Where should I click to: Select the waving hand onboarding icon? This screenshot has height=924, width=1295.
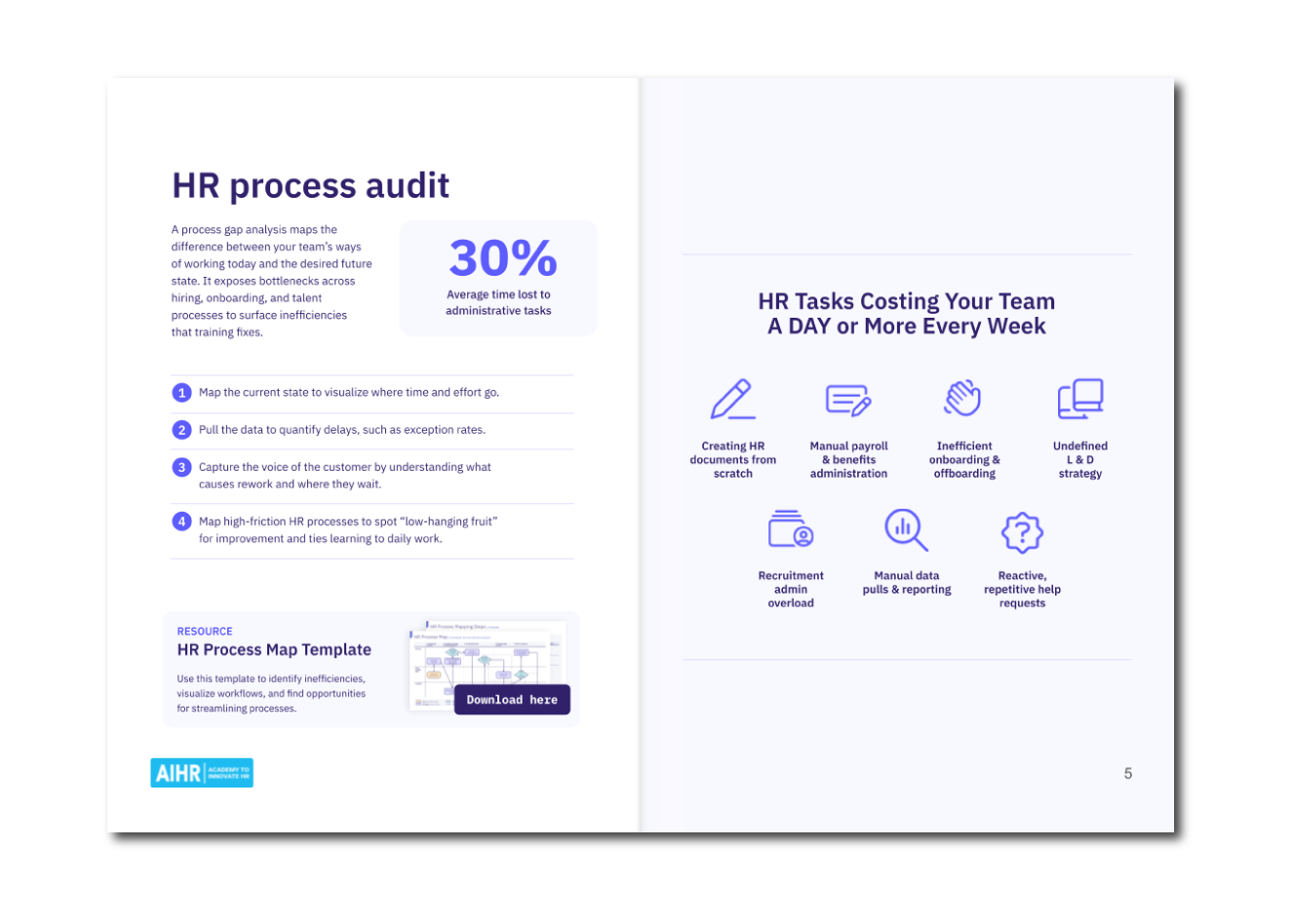point(963,399)
